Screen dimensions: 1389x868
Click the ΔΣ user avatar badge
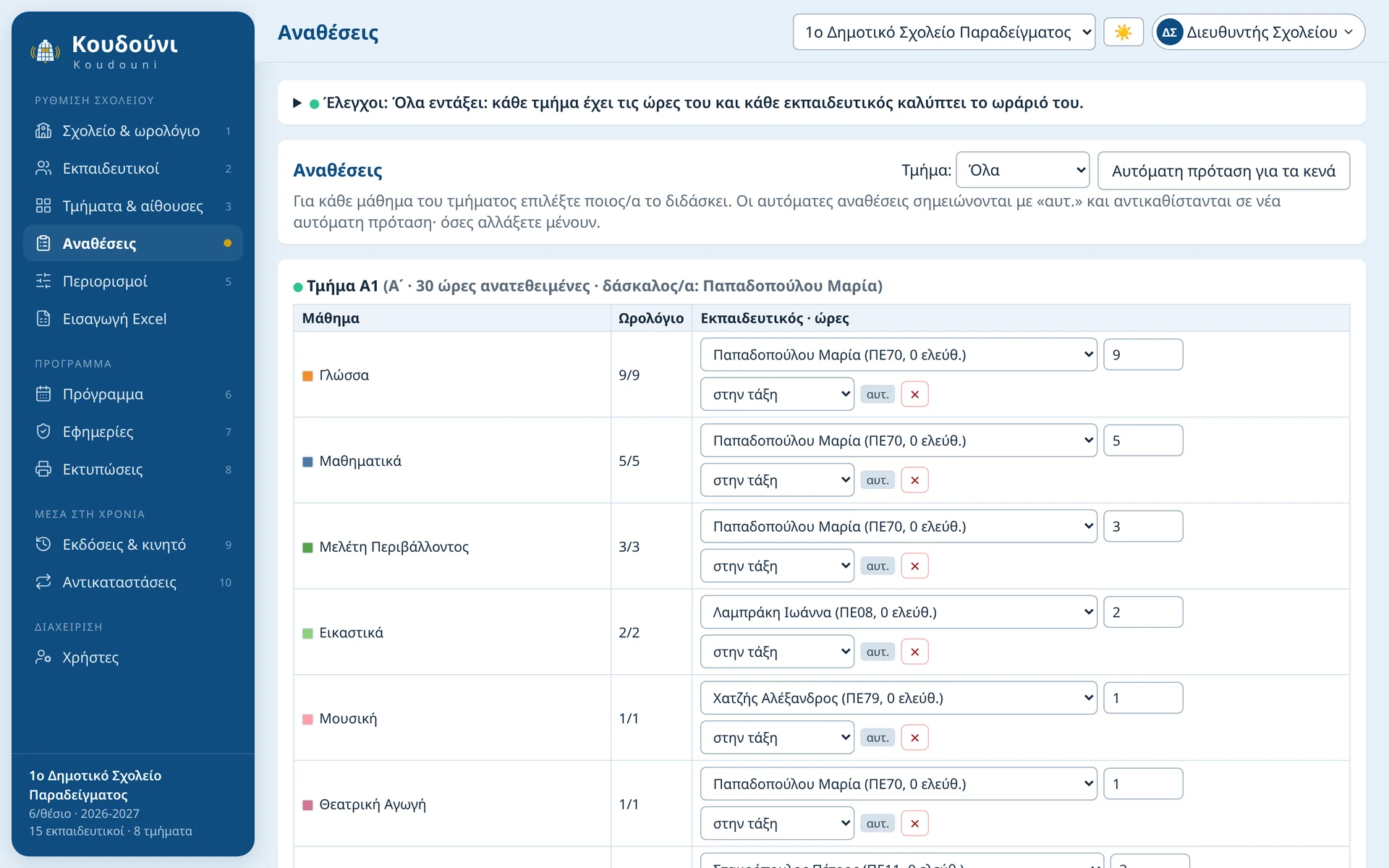[x=1170, y=33]
